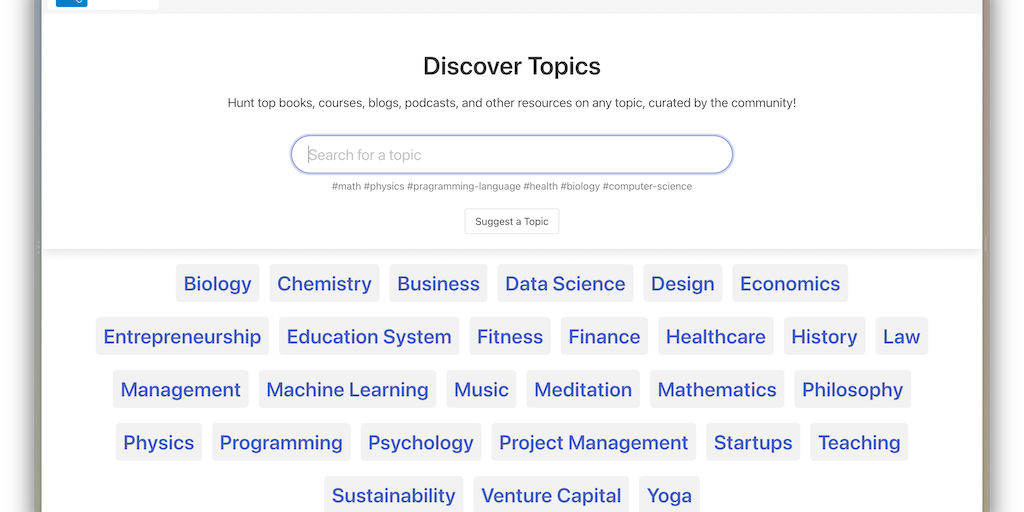Open the Mathematics topic

tap(716, 390)
